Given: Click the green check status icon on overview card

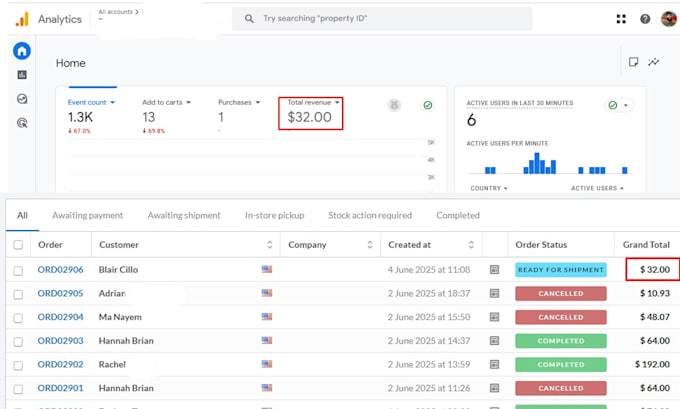Looking at the screenshot, I should pyautogui.click(x=428, y=105).
